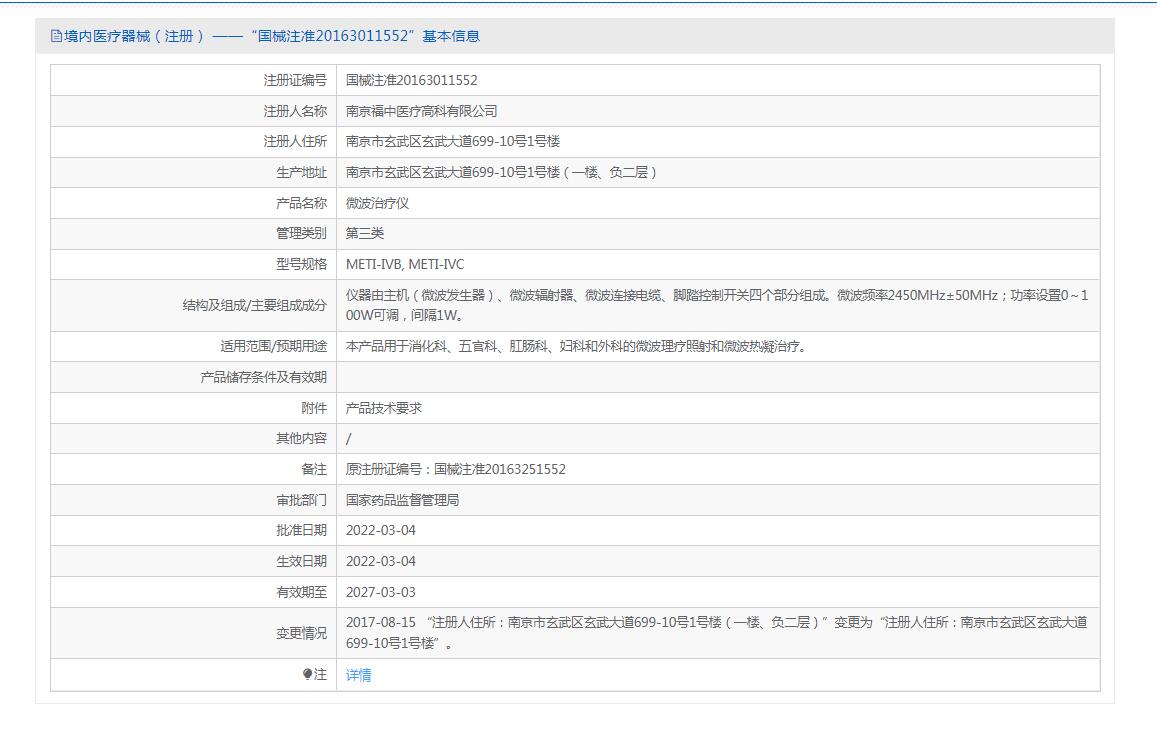Click the 结构及组成/主要组成成分 label

(x=254, y=305)
